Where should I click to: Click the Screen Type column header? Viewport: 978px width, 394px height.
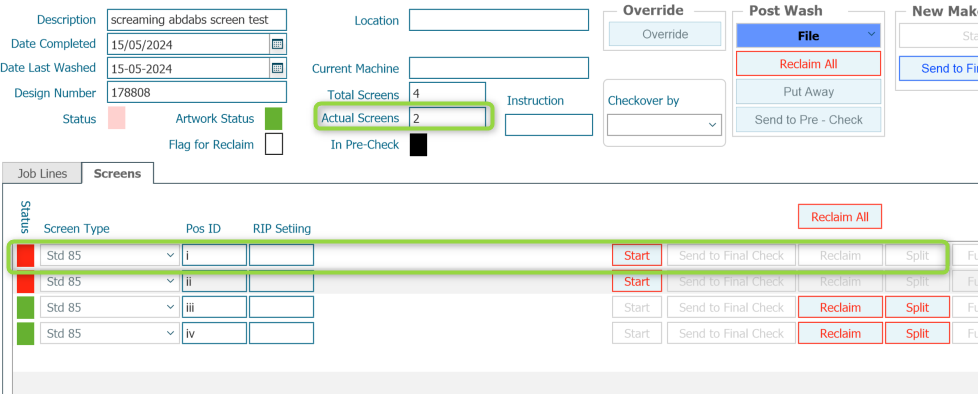(77, 229)
